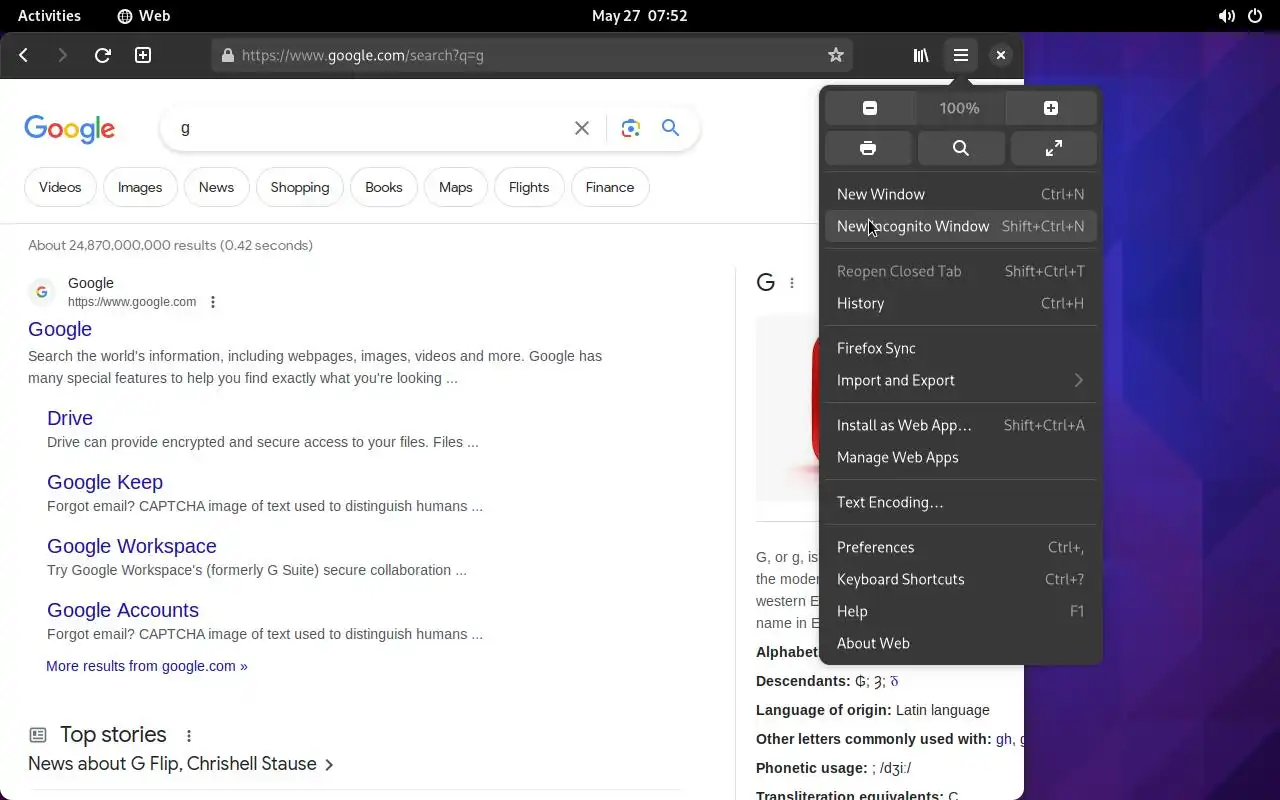1280x800 pixels.
Task: Click More results from google.com
Action: click(147, 666)
